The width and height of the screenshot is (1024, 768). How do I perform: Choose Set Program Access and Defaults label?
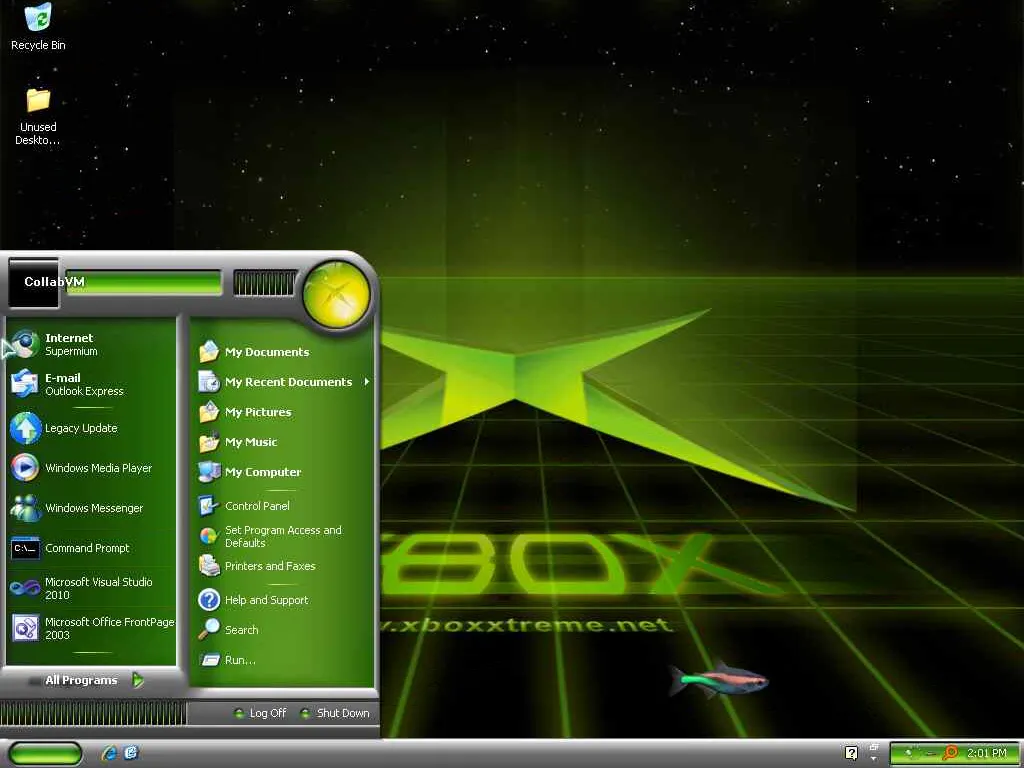point(283,536)
